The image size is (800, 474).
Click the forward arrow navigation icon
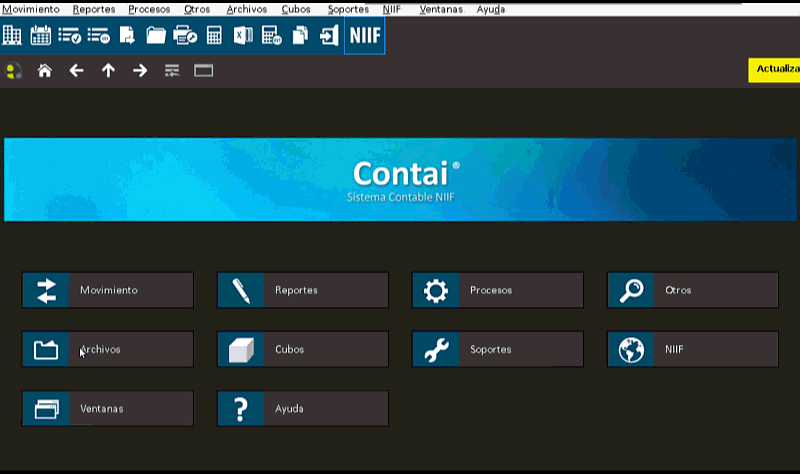click(140, 71)
